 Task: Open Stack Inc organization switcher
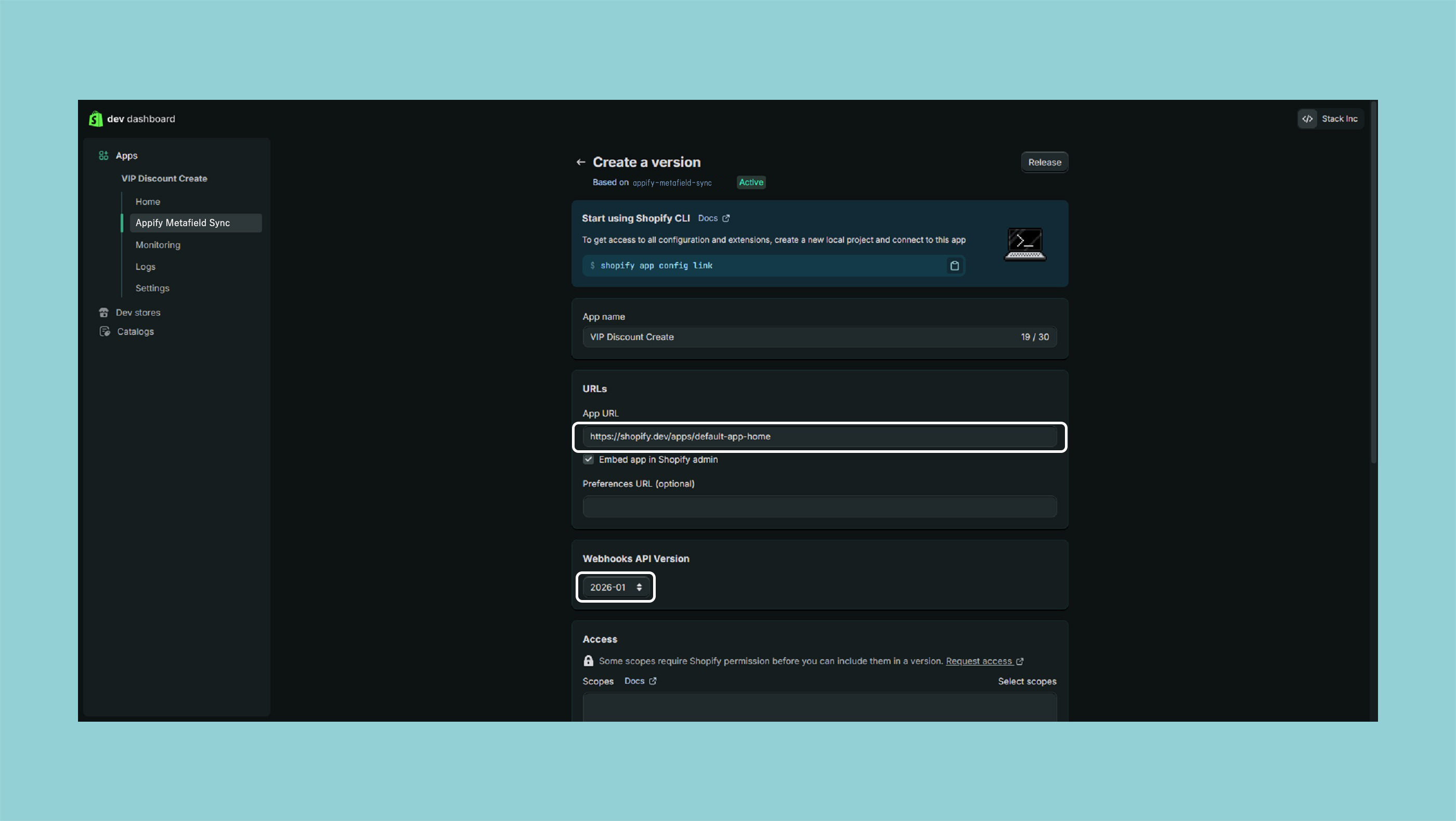coord(1338,119)
